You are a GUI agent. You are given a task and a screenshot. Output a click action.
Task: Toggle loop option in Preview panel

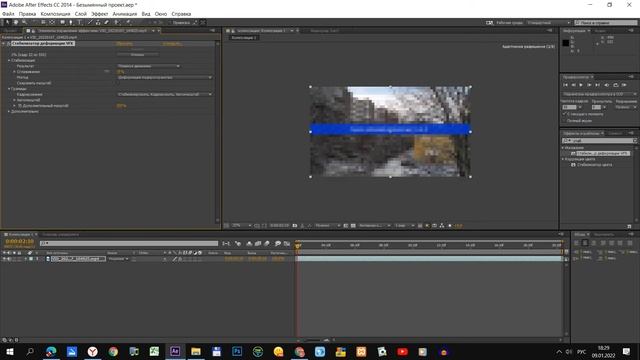pos(616,85)
